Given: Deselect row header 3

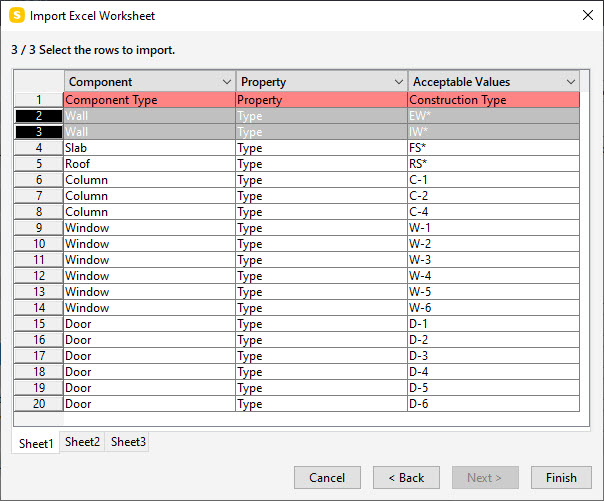Looking at the screenshot, I should 39,132.
